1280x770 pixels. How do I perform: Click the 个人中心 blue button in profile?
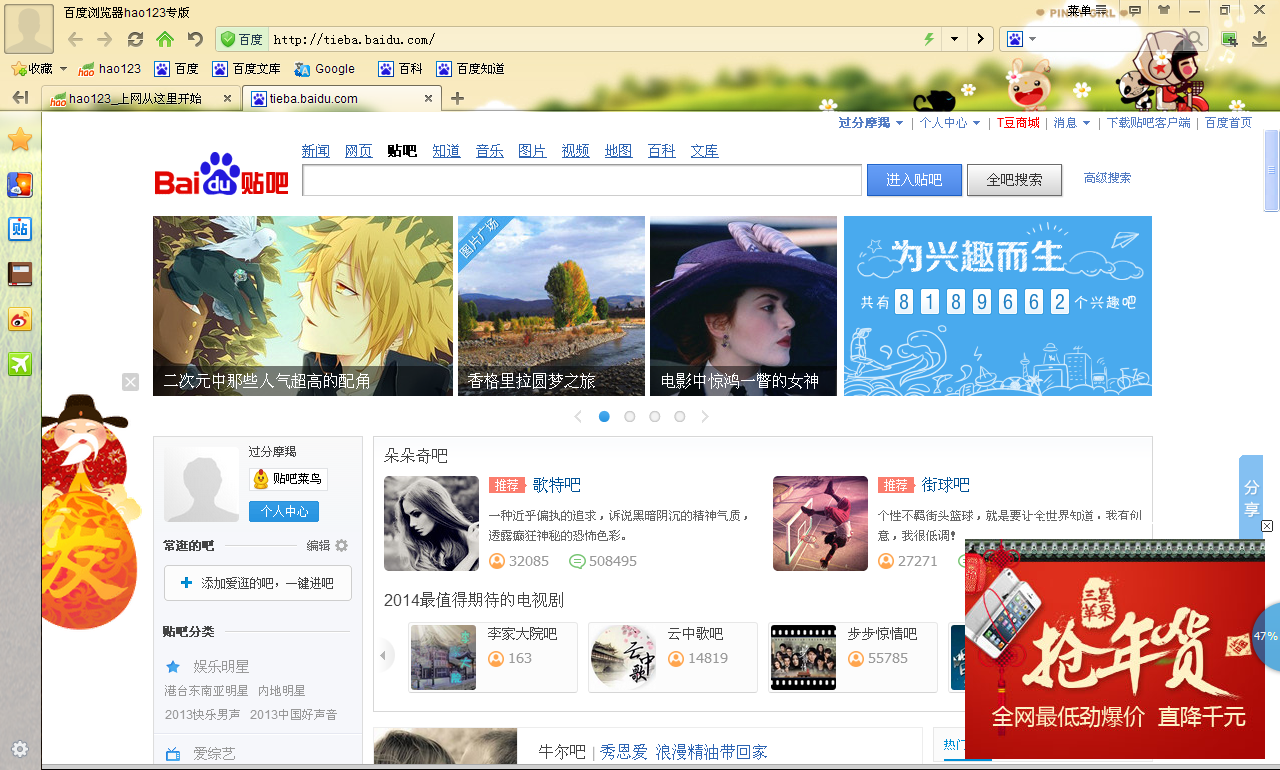click(x=284, y=511)
